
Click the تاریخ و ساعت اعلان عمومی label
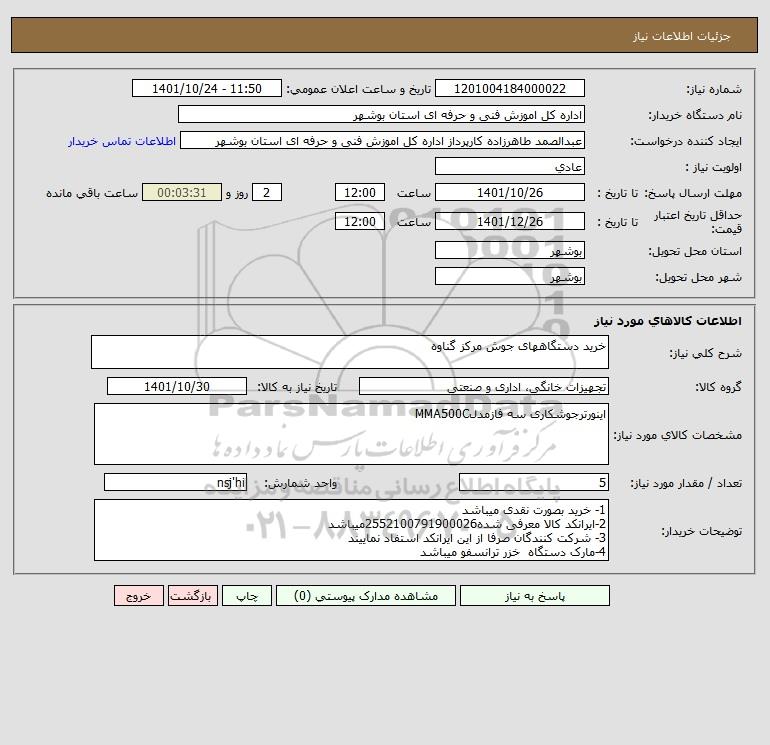(x=358, y=89)
